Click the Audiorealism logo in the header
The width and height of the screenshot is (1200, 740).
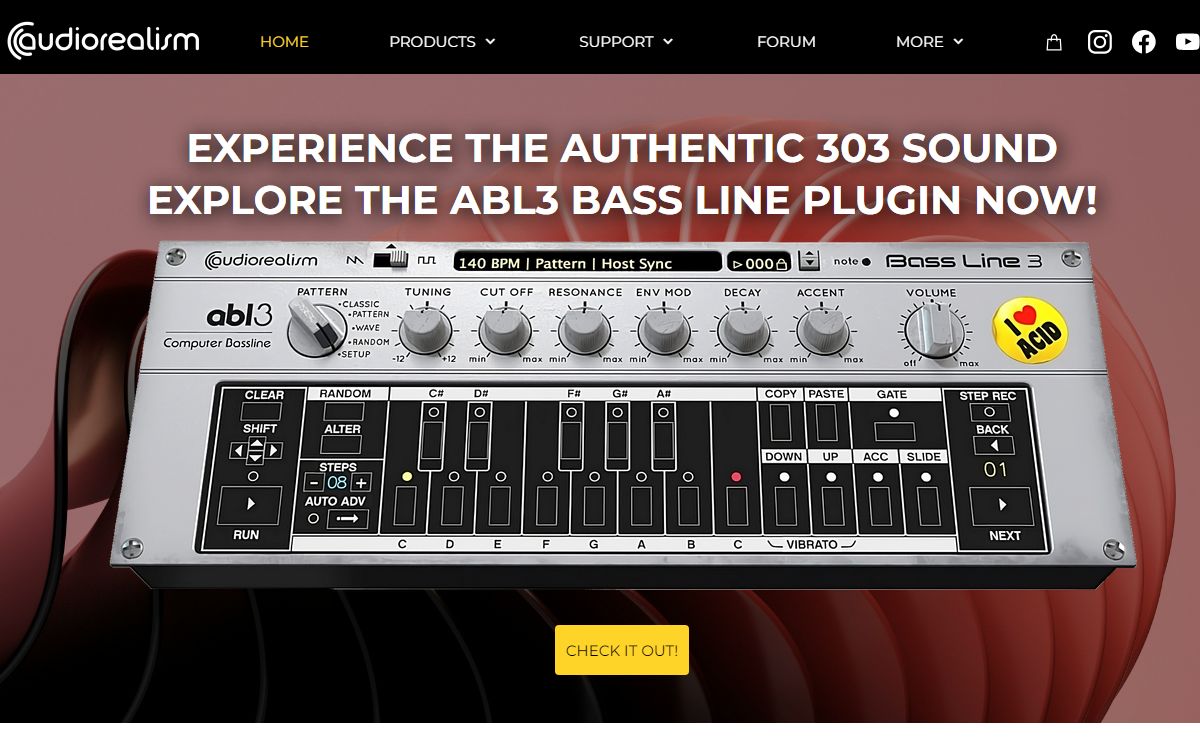[x=104, y=41]
